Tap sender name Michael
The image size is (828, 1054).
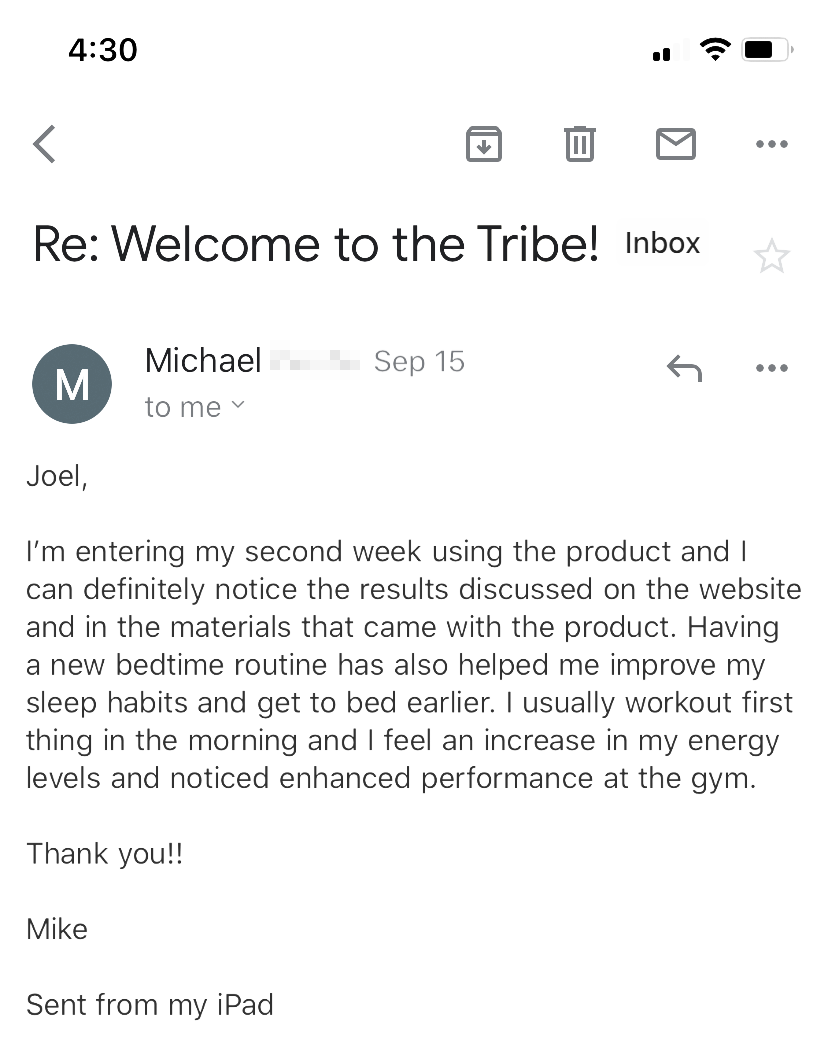click(x=203, y=361)
